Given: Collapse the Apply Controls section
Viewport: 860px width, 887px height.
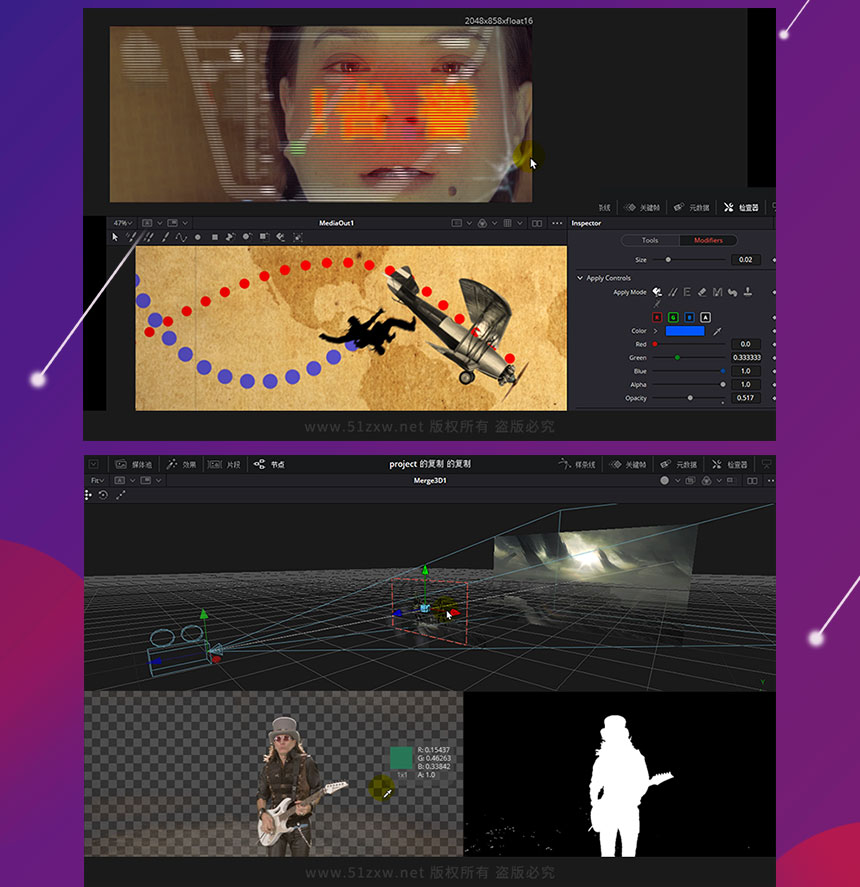Looking at the screenshot, I should [580, 278].
